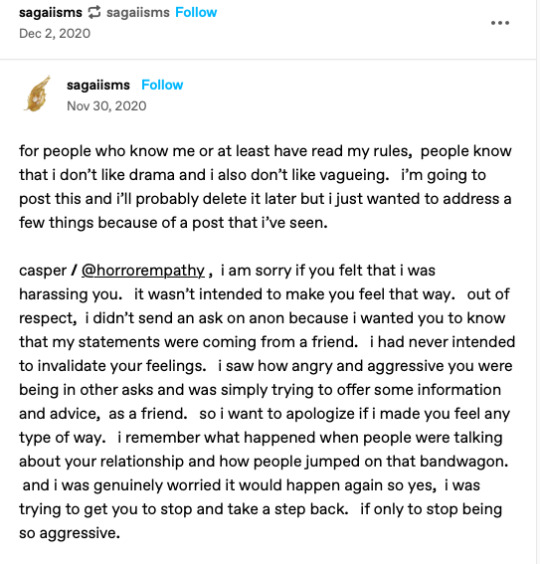540x564 pixels.
Task: Open bold sagaiisms name beside the avatar
Action: (98, 85)
